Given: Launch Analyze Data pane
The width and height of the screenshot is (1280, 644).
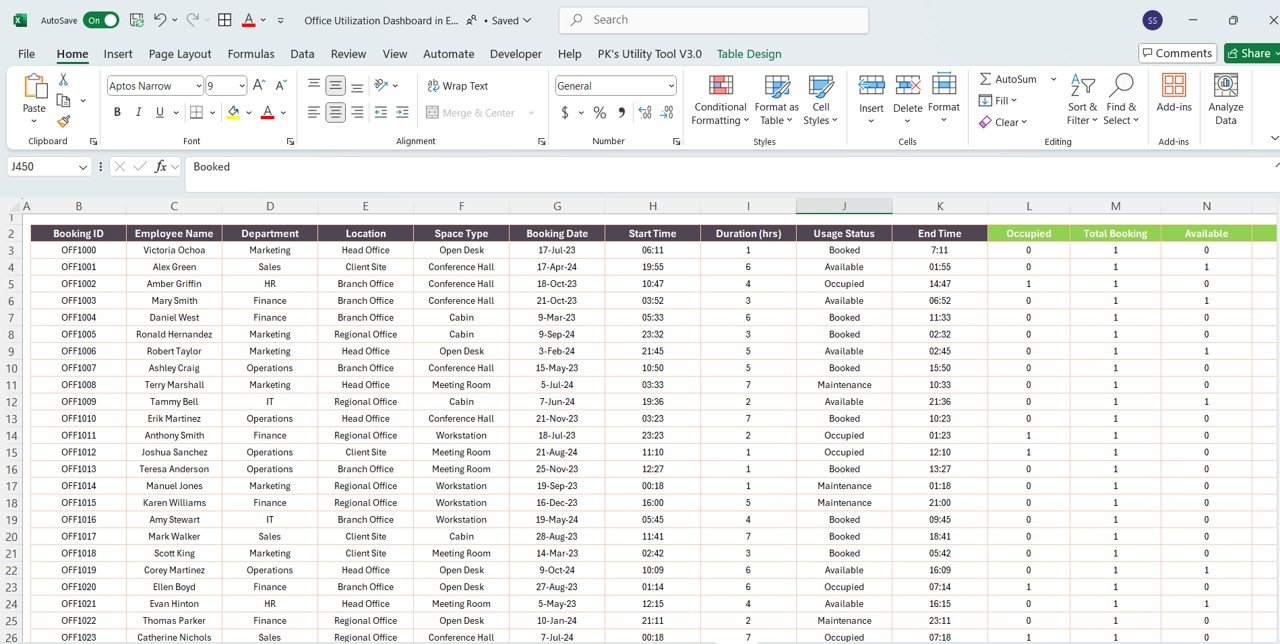Looking at the screenshot, I should tap(1226, 99).
